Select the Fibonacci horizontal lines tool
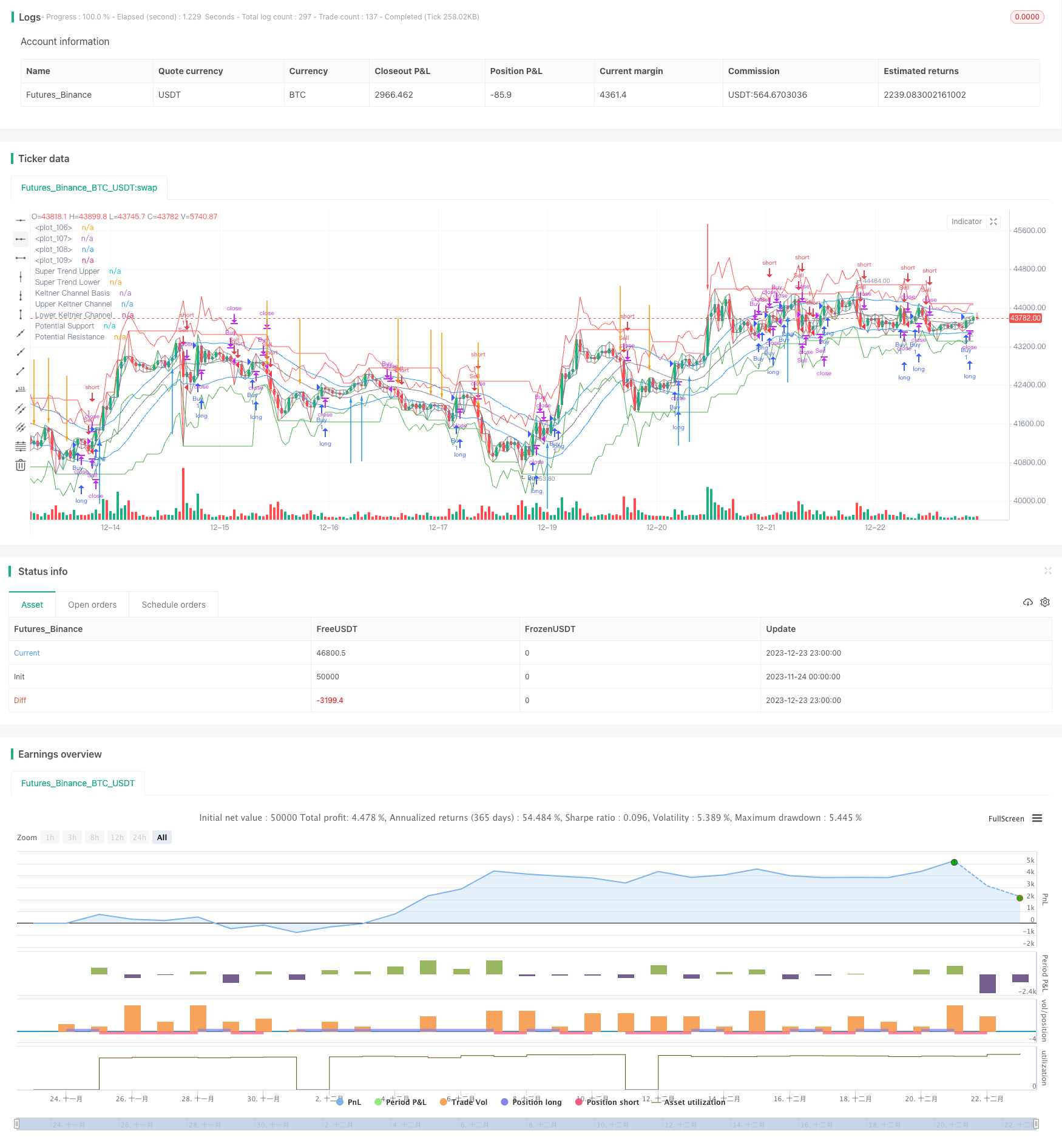Image resolution: width=1062 pixels, height=1148 pixels. [x=21, y=446]
